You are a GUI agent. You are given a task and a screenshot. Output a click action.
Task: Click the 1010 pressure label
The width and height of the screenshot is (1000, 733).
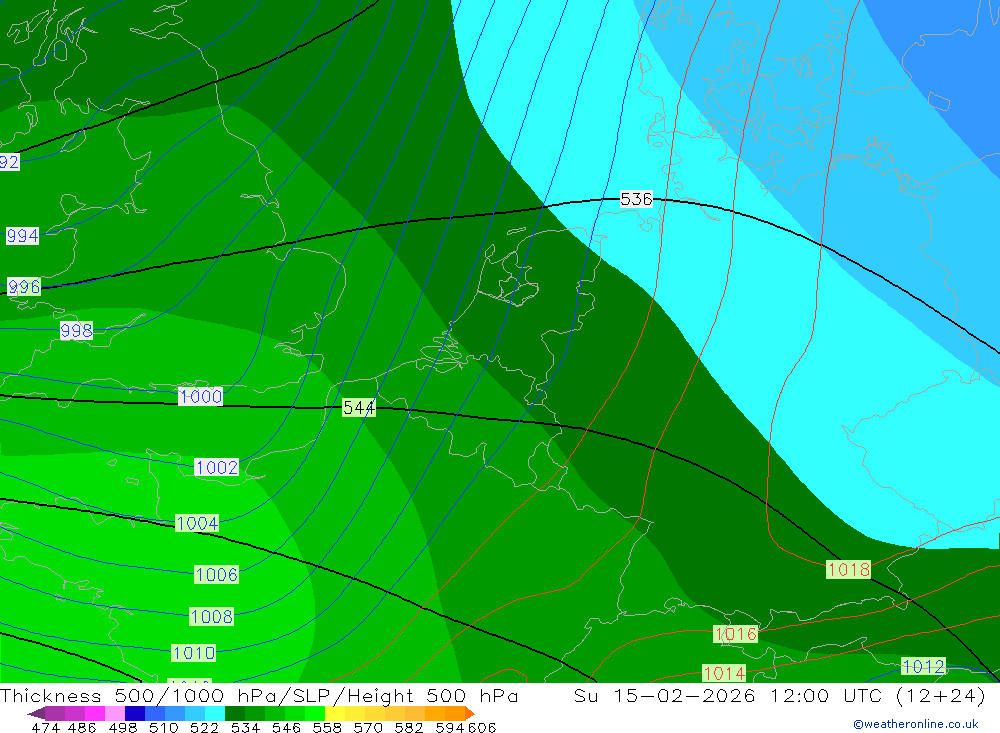click(194, 653)
